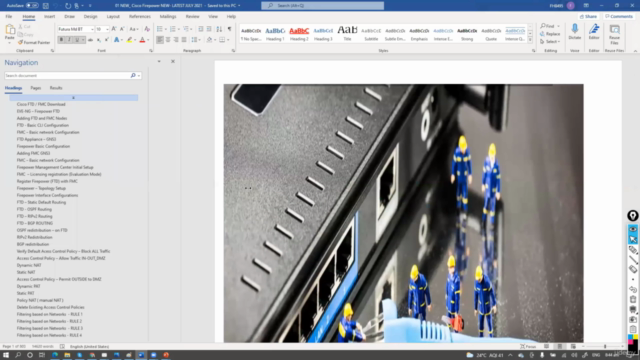Open the Results tab in Navigation
Screen dimensions: 640x360
tap(56, 88)
